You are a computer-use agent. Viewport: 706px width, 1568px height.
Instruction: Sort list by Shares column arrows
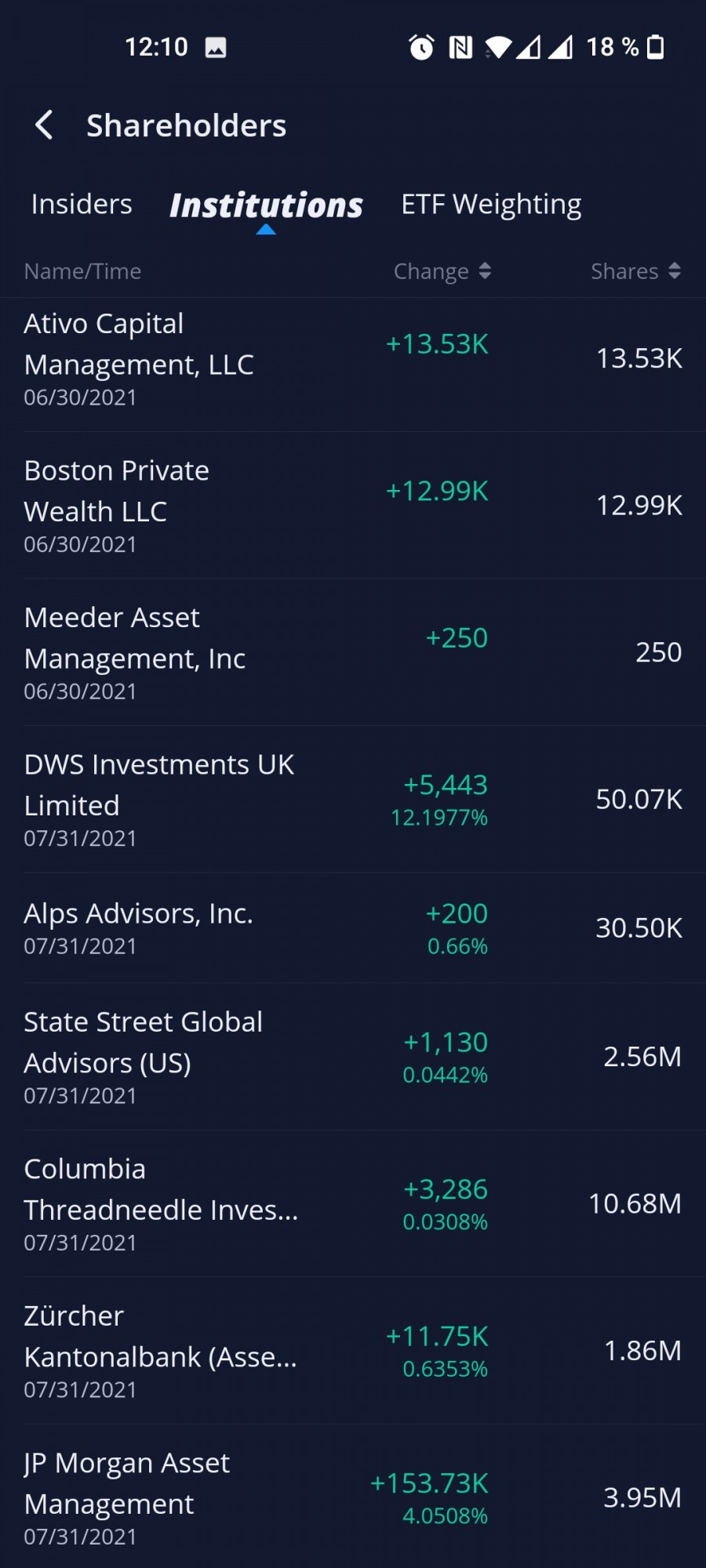[x=674, y=271]
